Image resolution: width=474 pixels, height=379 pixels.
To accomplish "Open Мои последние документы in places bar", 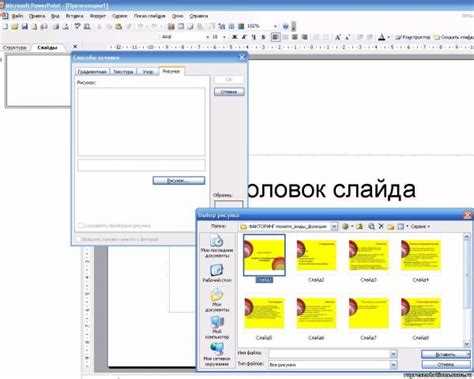I will point(217,246).
